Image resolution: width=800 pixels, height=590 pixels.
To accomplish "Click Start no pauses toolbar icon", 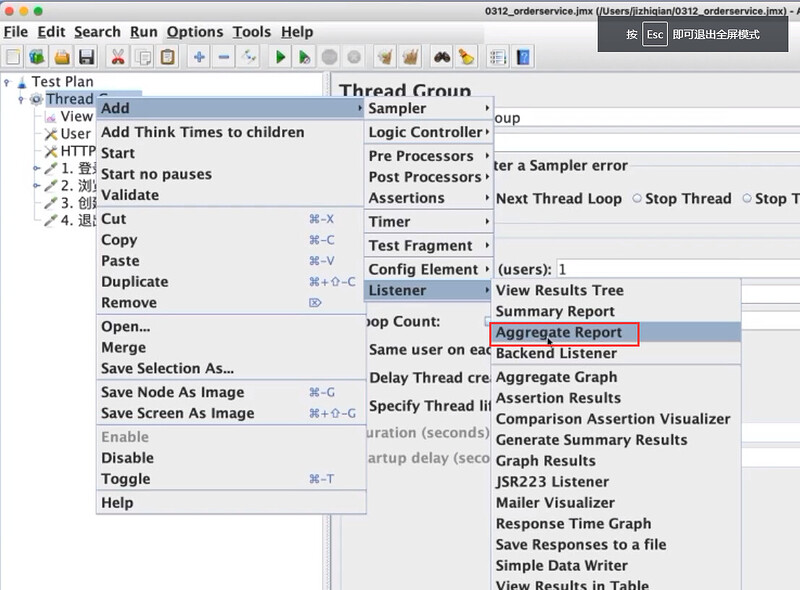I will pyautogui.click(x=305, y=57).
